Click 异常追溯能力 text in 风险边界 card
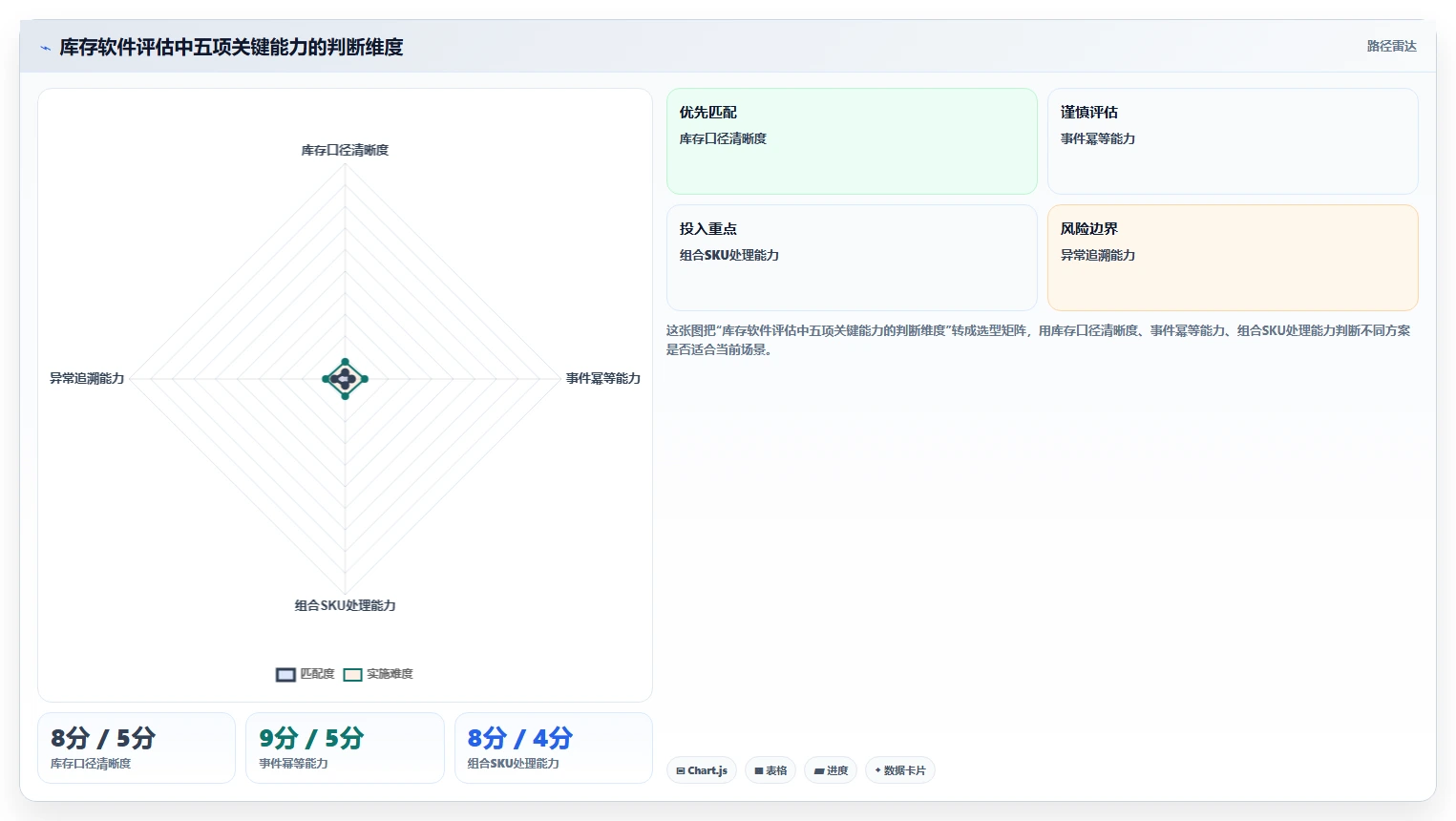 pyautogui.click(x=1098, y=256)
